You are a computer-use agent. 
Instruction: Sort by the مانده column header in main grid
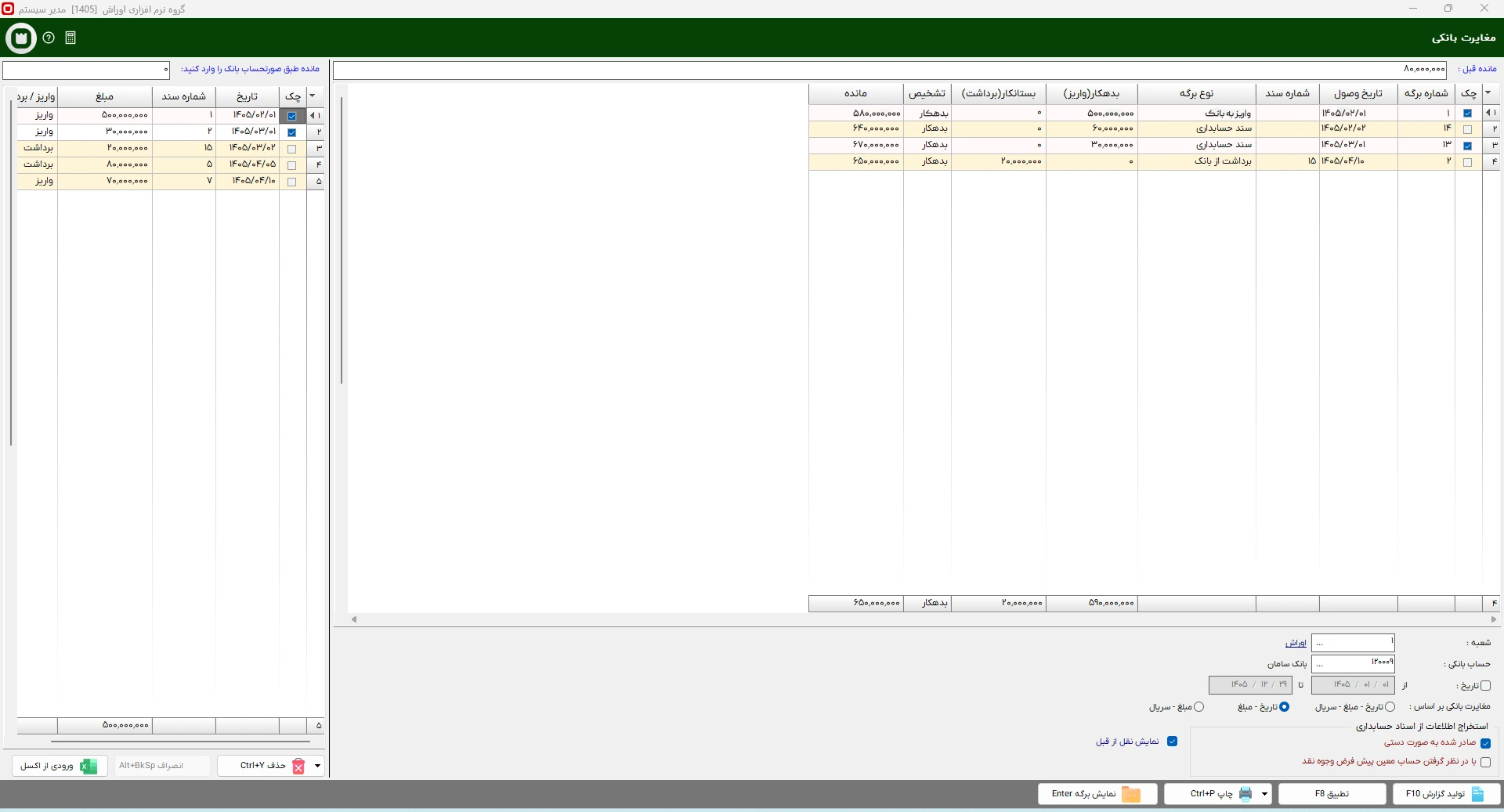855,93
